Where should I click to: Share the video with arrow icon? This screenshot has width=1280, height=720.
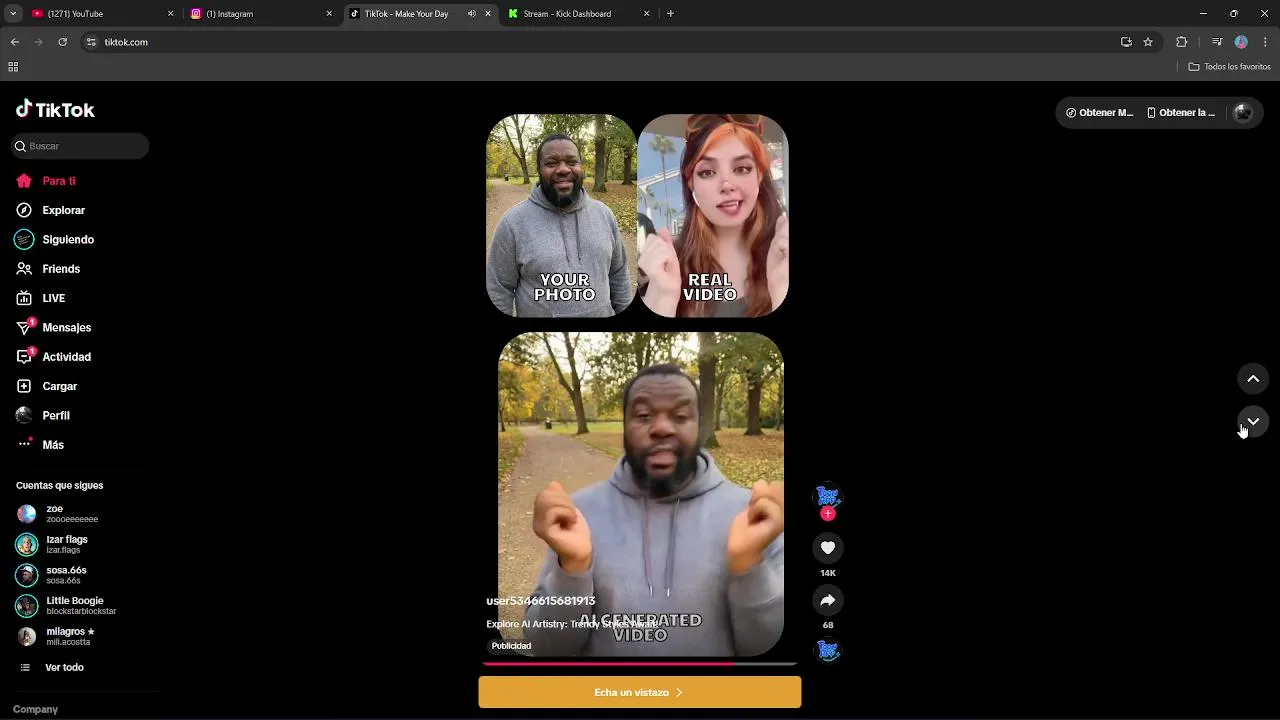click(828, 600)
